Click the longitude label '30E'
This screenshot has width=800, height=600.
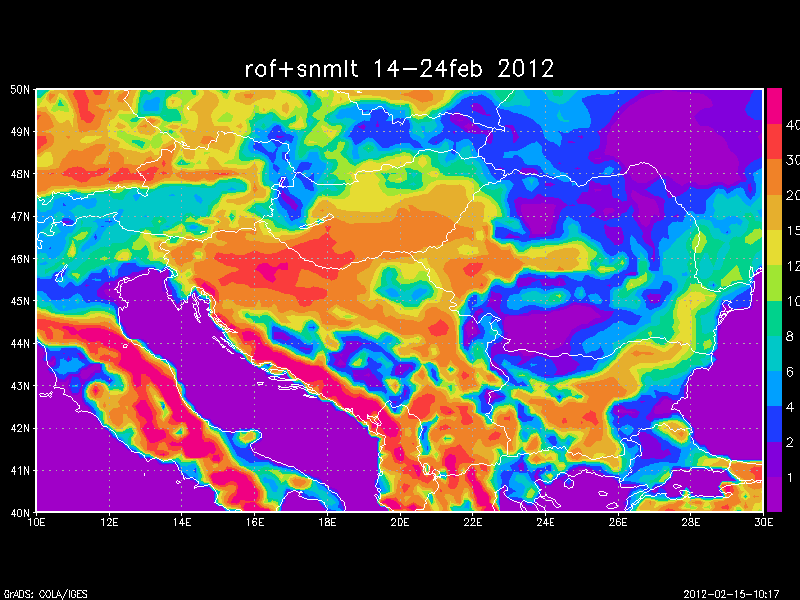pos(763,522)
